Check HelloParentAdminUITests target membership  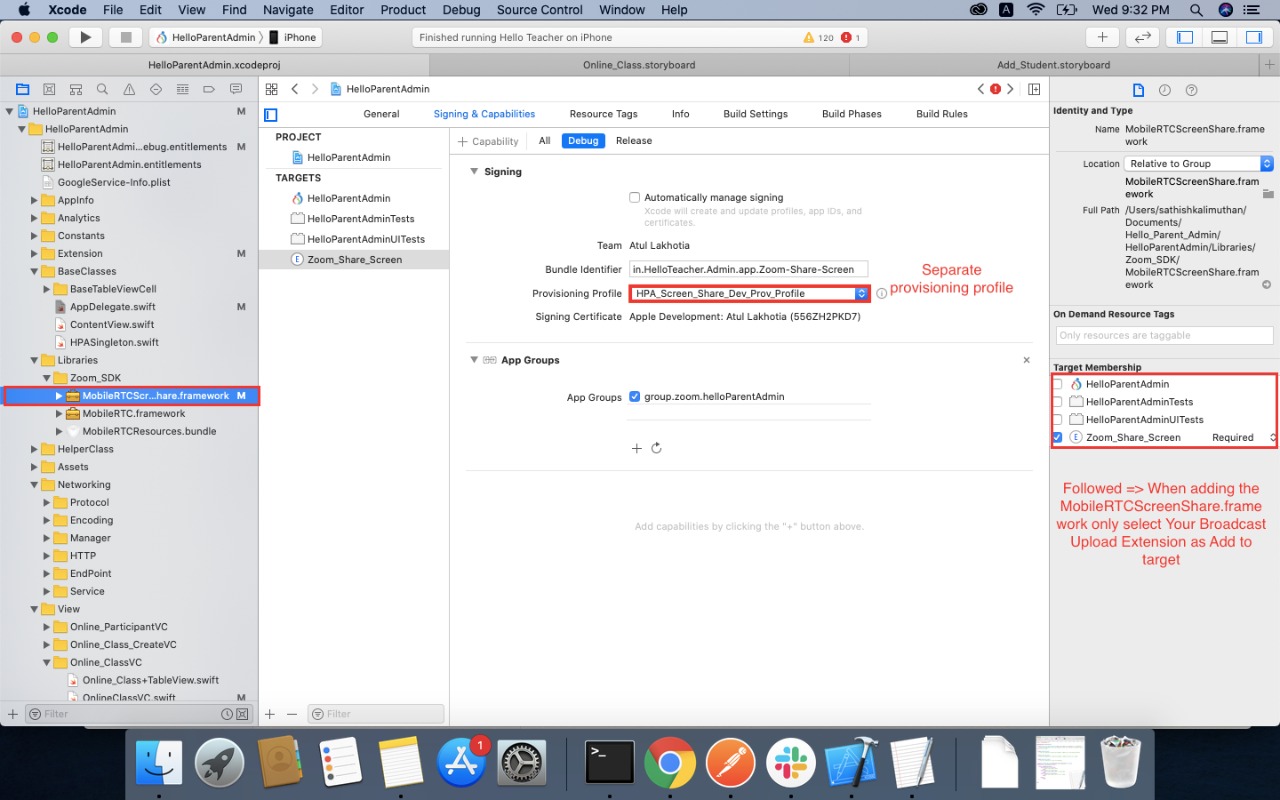coord(1058,420)
